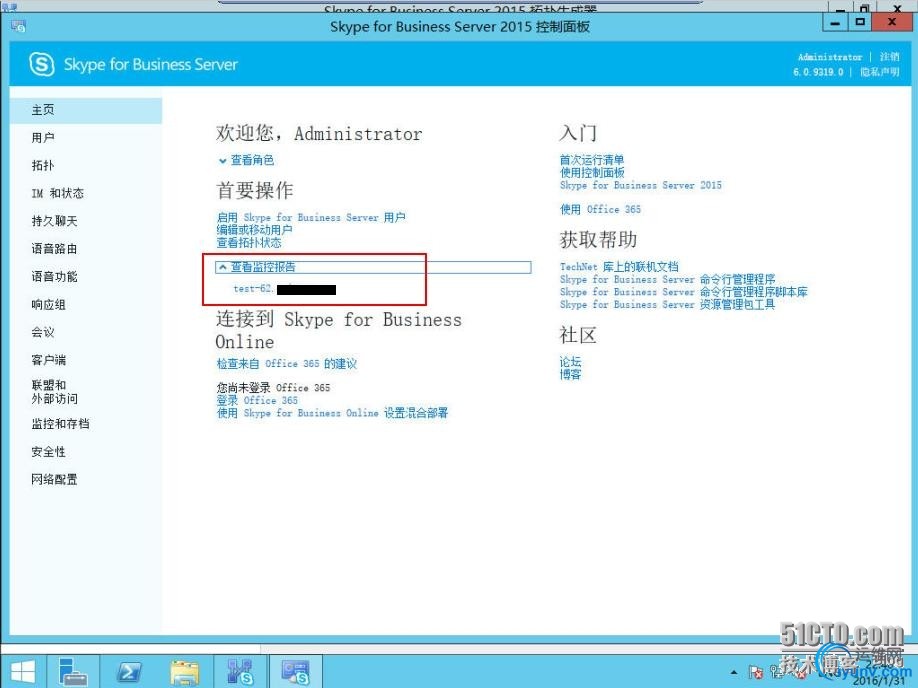Open 隐私声明 privacy link

(879, 72)
